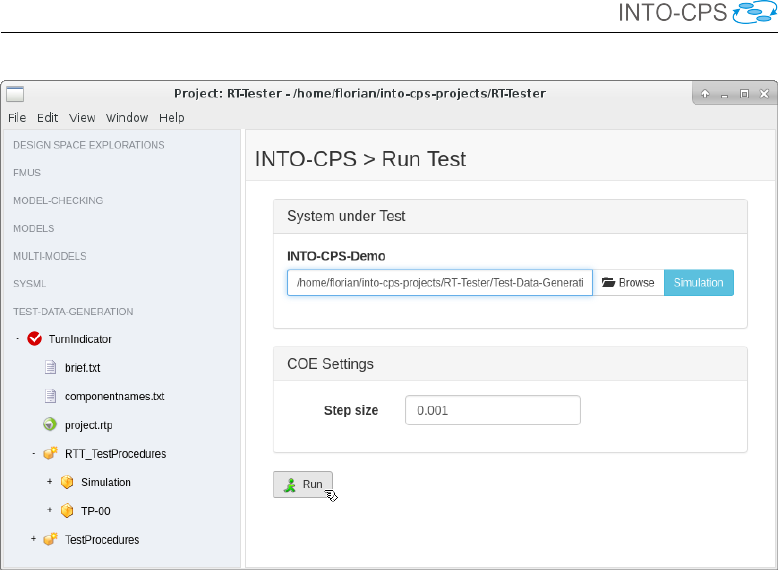
Task: Click the brief.txt document icon
Action: (50, 367)
